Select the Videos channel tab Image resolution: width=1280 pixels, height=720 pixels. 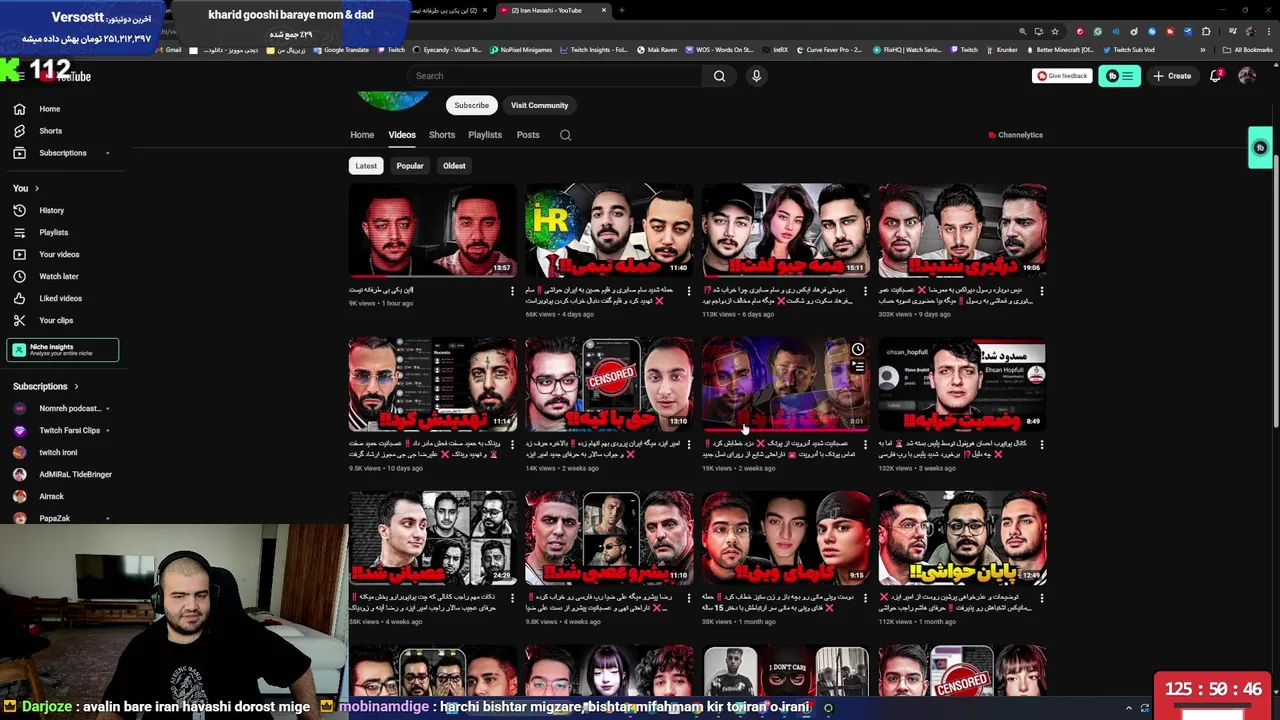point(402,135)
